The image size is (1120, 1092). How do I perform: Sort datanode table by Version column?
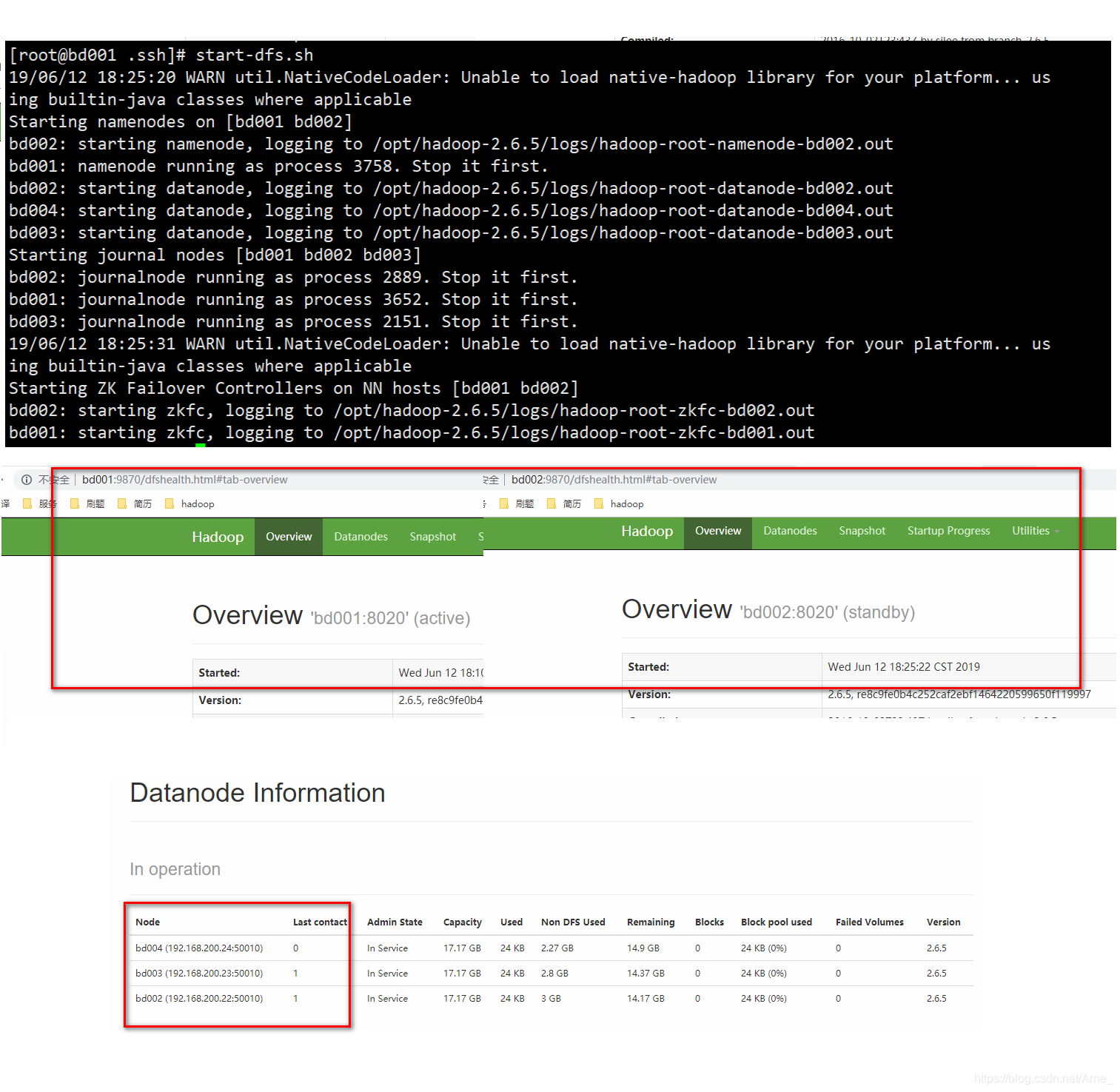coord(944,922)
